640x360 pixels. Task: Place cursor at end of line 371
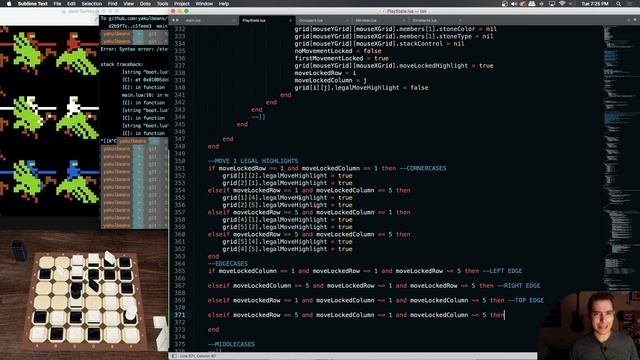(505, 315)
